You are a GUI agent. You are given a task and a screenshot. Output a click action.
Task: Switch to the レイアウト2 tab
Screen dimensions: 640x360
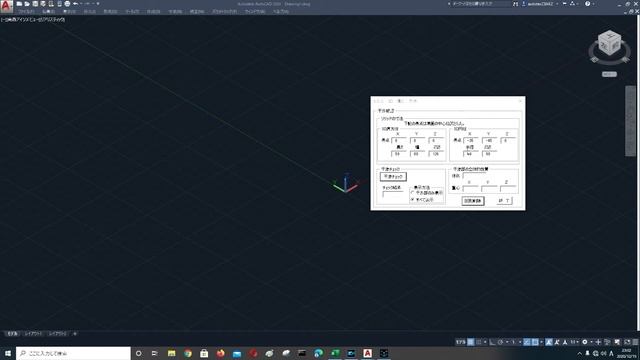57,334
